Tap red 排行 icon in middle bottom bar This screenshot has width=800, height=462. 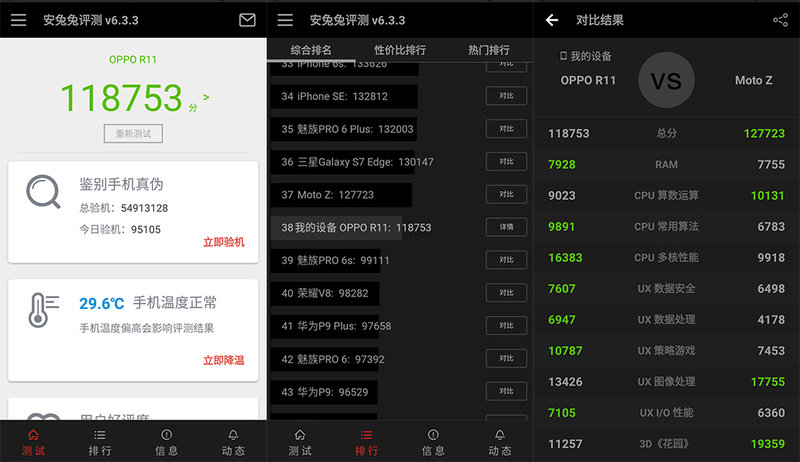(366, 435)
